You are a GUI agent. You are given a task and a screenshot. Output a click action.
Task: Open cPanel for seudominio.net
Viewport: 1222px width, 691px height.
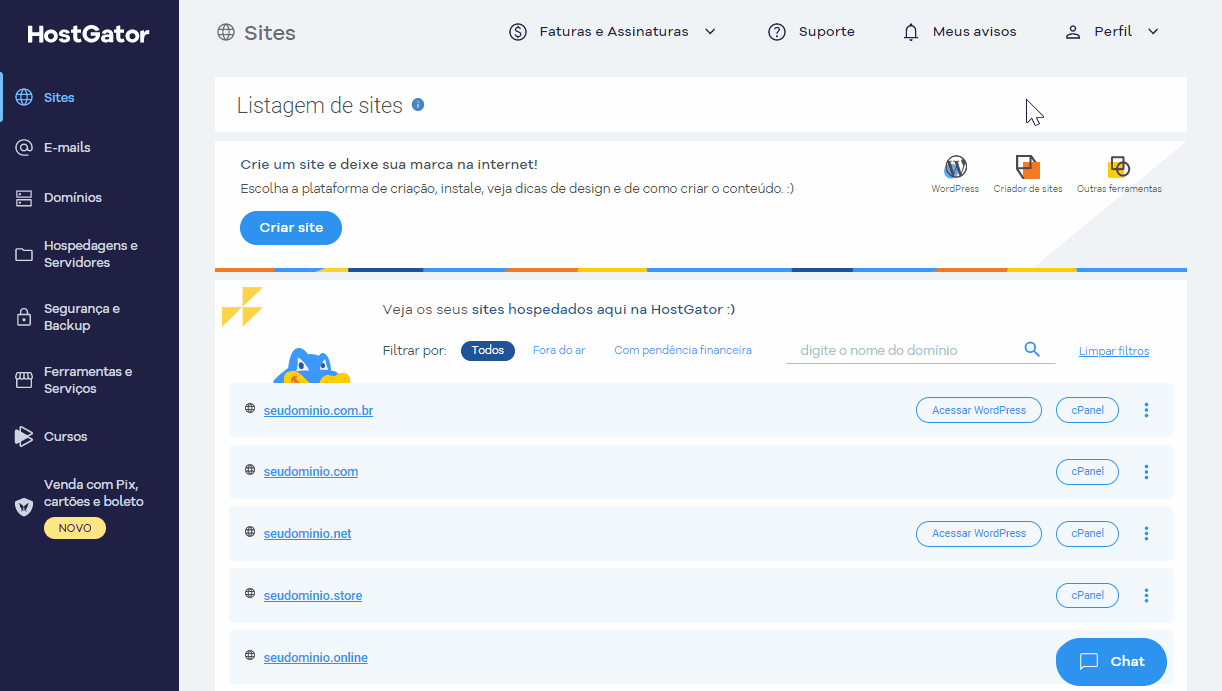coord(1087,534)
